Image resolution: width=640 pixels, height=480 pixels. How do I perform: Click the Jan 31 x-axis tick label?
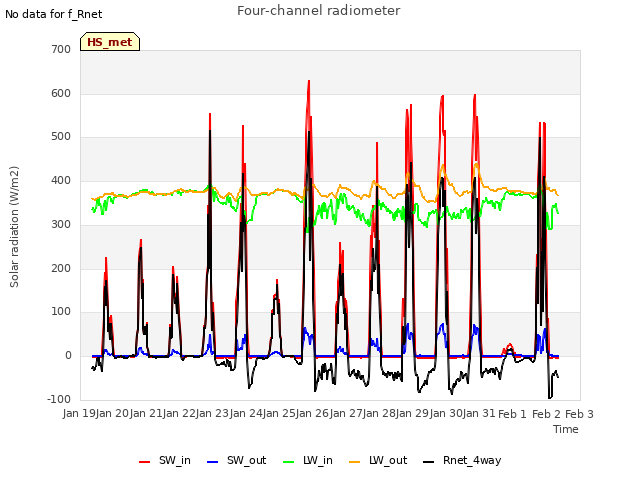[479, 414]
